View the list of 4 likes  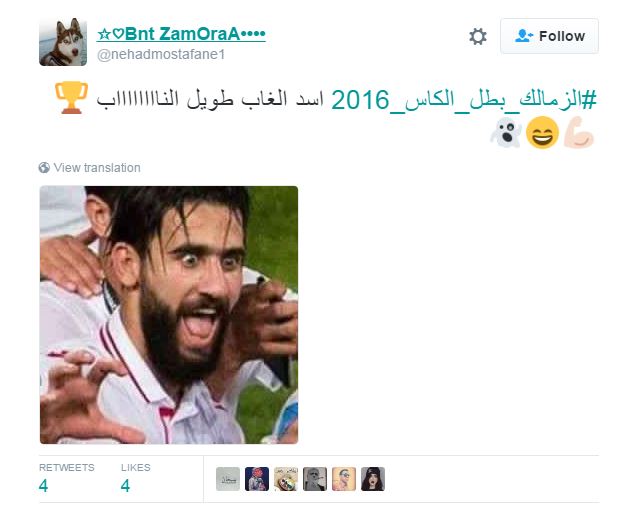coord(135,479)
